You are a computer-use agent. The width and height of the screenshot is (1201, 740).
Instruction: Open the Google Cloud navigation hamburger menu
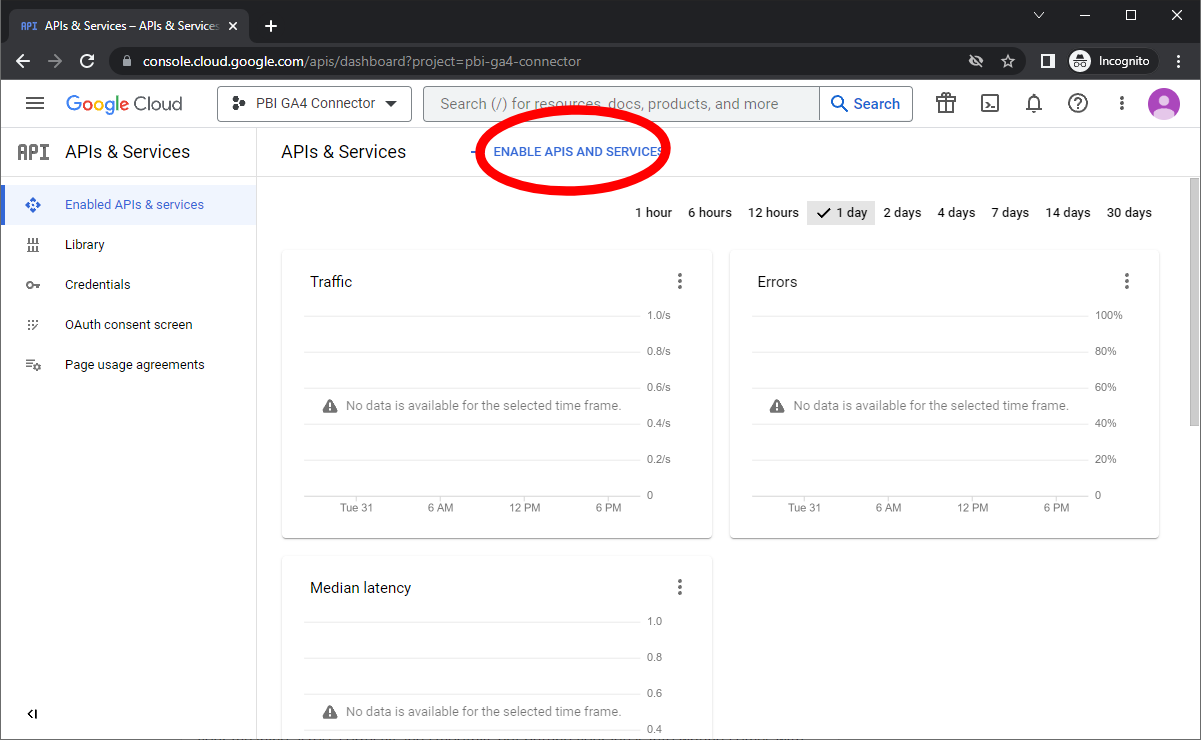point(35,103)
